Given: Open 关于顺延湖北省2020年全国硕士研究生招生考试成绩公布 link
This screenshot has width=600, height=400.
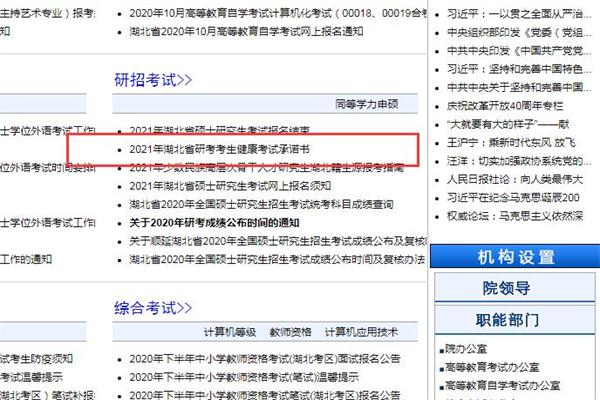Looking at the screenshot, I should (278, 241).
